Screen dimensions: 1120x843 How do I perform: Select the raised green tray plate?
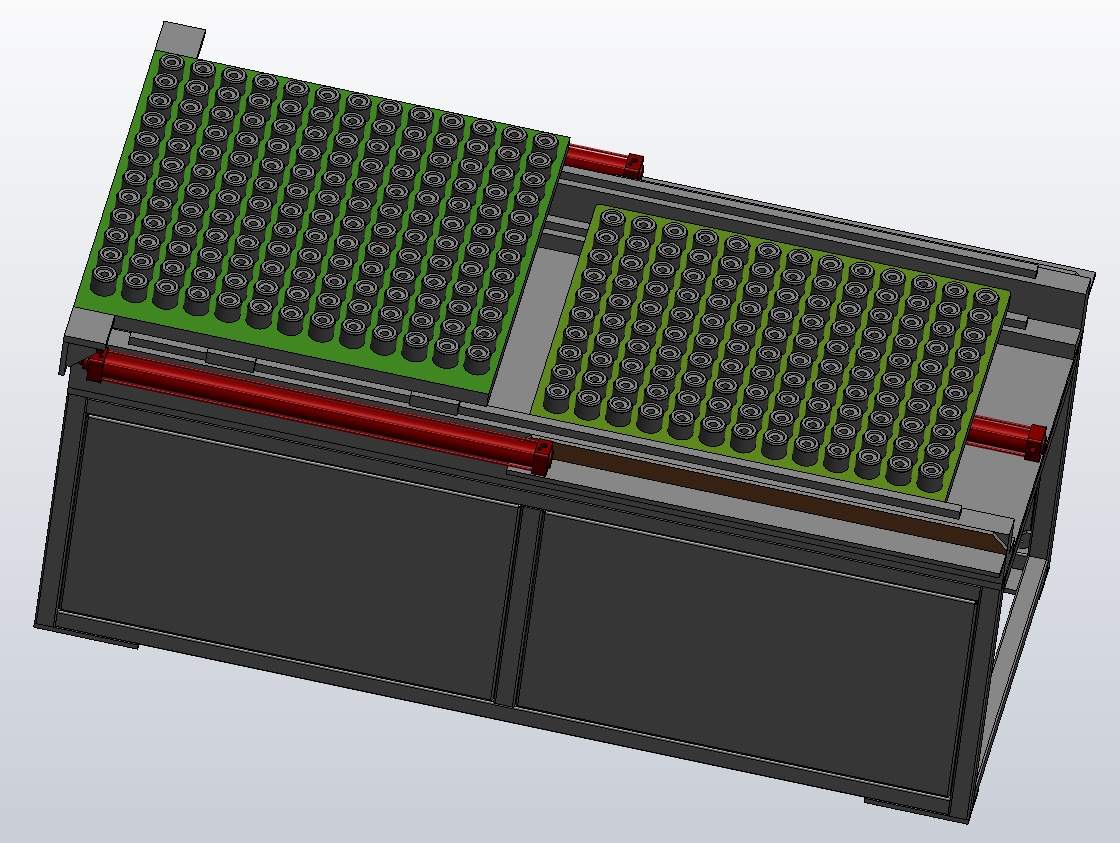point(323,221)
